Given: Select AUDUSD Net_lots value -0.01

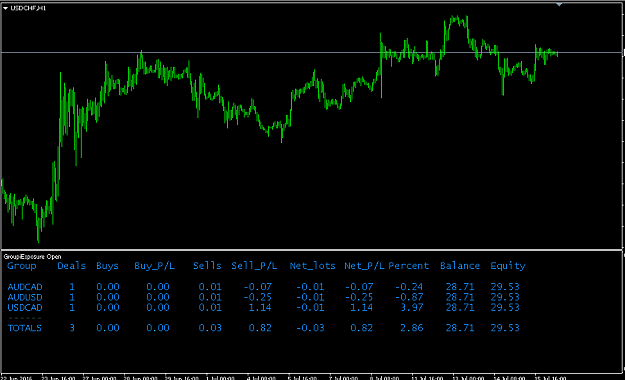Looking at the screenshot, I should (x=310, y=297).
